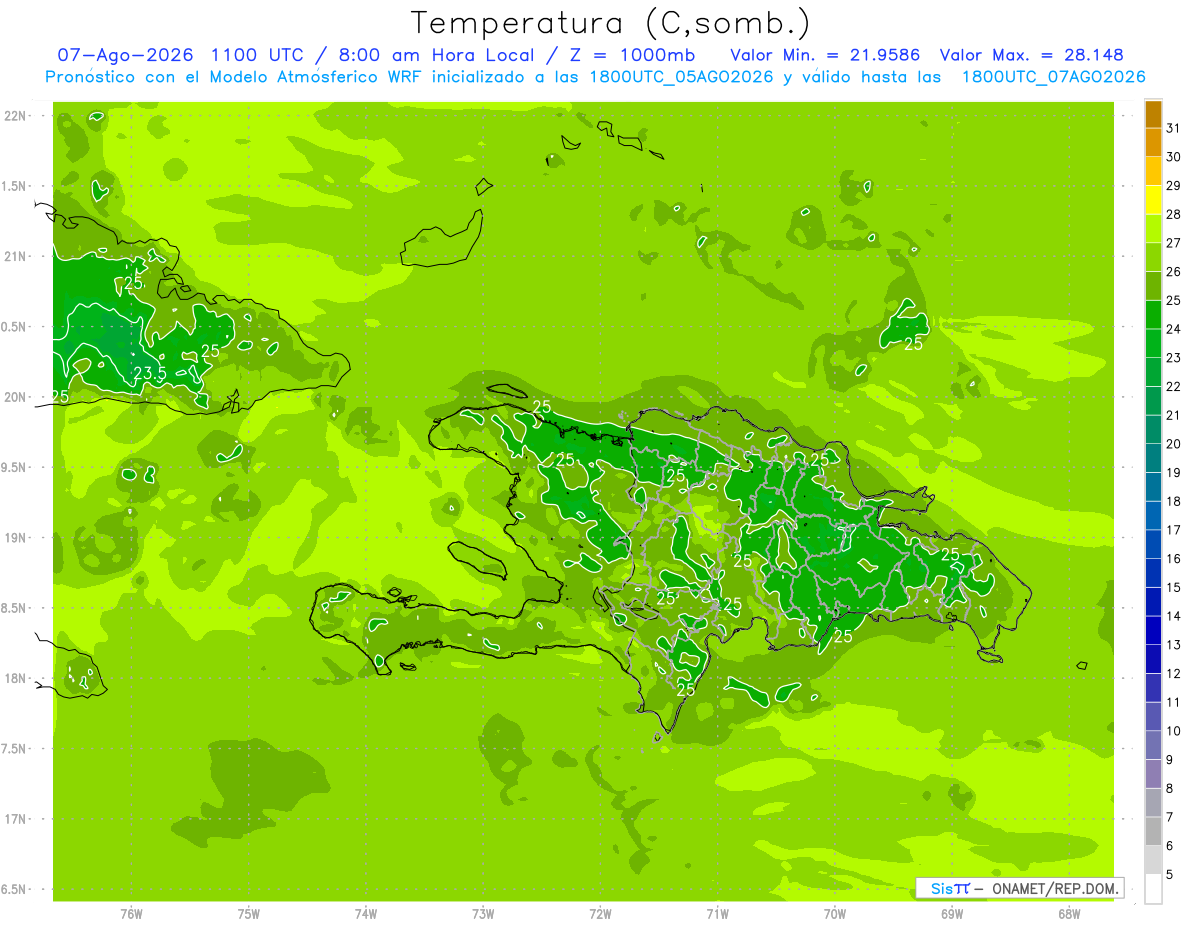Click the "70W" longitude axis label
The image size is (1200, 927).
835,914
